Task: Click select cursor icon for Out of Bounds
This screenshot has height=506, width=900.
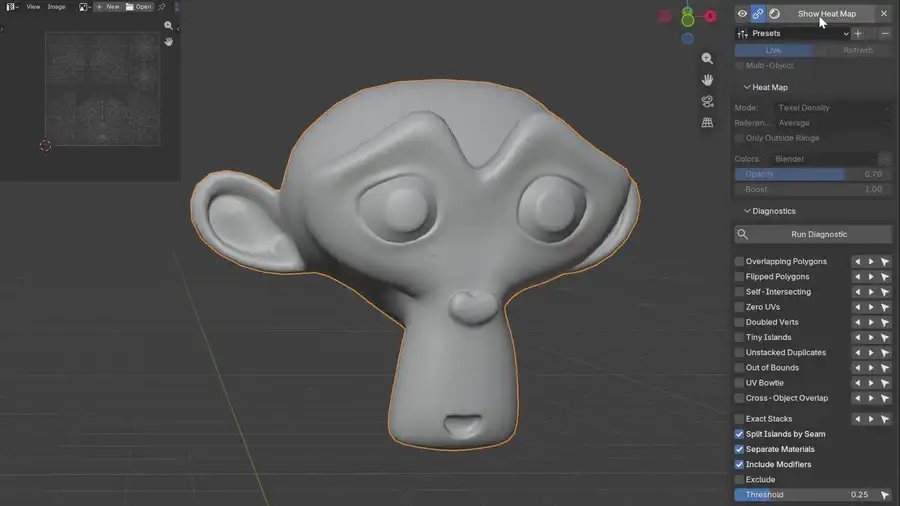Action: coord(885,368)
